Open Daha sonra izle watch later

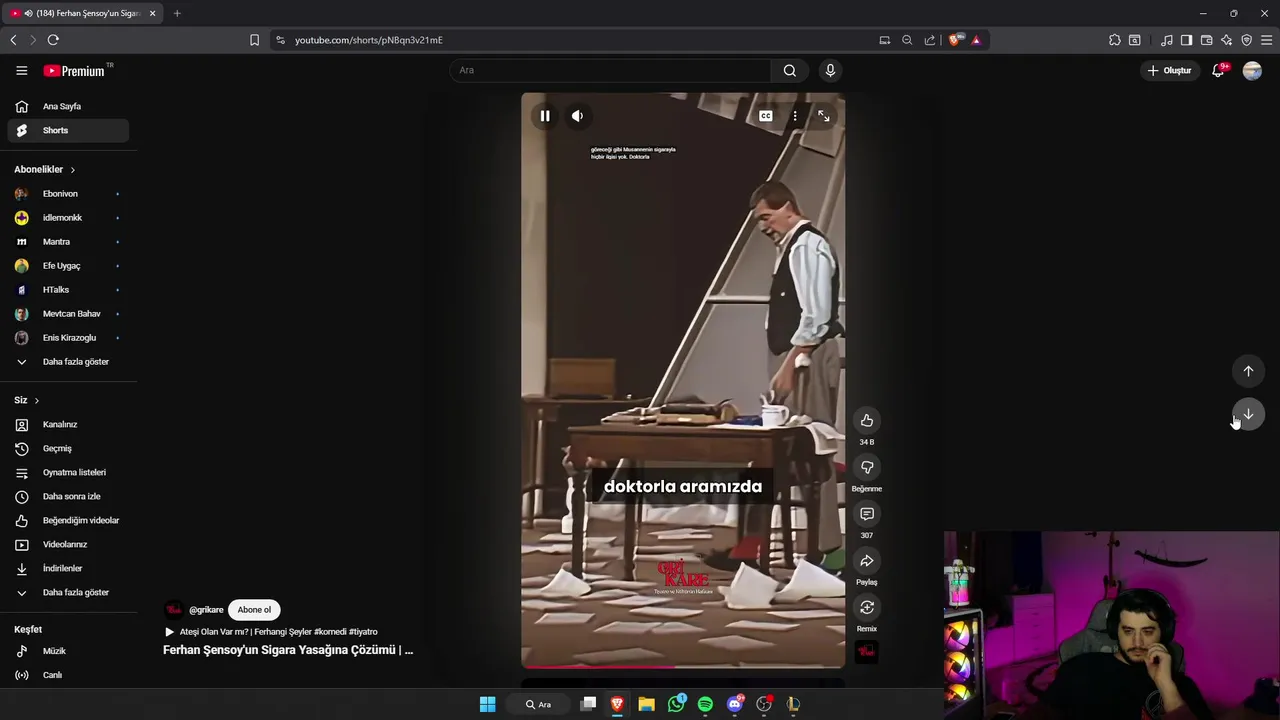[68, 497]
